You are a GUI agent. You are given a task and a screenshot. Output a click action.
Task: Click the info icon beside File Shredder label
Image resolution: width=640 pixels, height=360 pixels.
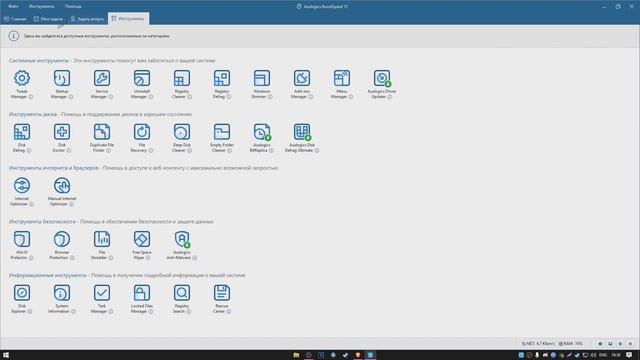tap(111, 258)
